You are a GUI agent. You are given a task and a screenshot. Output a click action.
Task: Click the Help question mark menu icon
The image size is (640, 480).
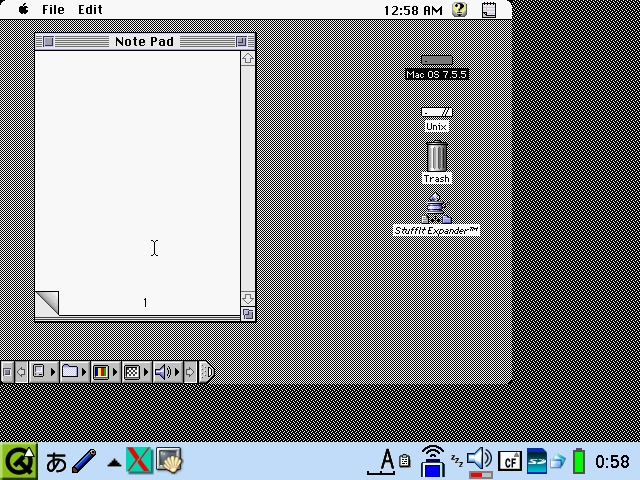(459, 10)
